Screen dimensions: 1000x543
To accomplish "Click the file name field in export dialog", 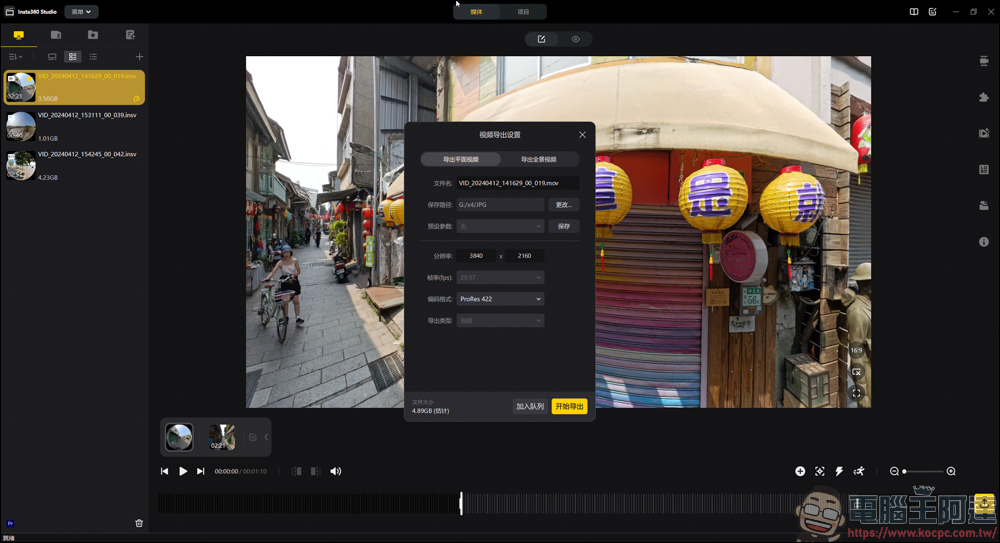I will (x=517, y=183).
